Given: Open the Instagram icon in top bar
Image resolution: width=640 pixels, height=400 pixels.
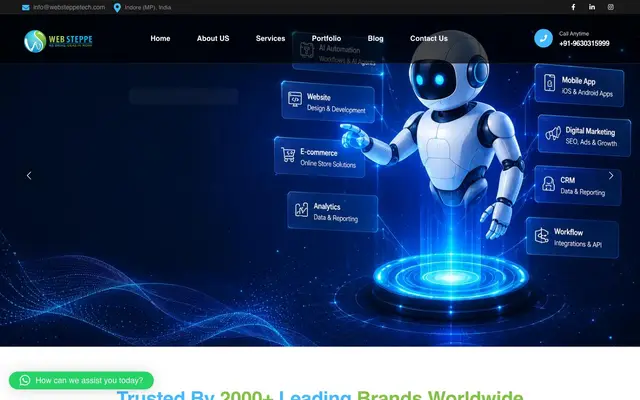Looking at the screenshot, I should [x=611, y=7].
